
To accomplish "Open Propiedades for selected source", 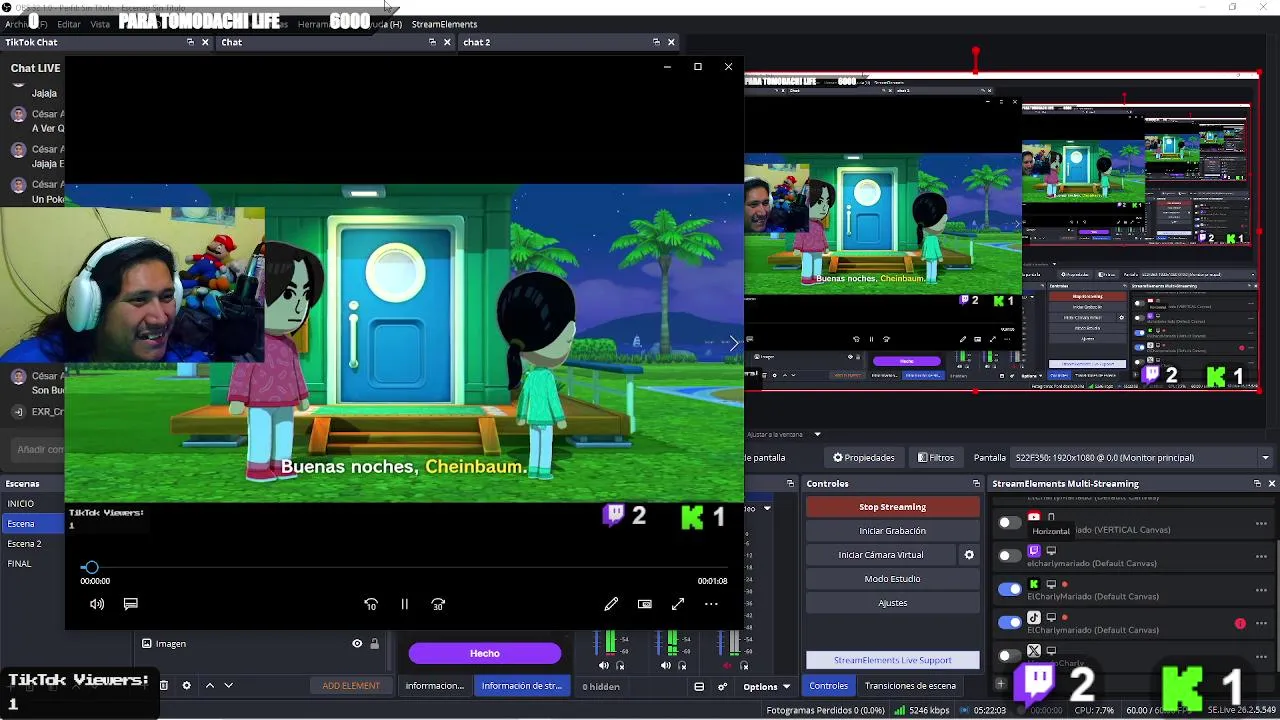I will 864,458.
